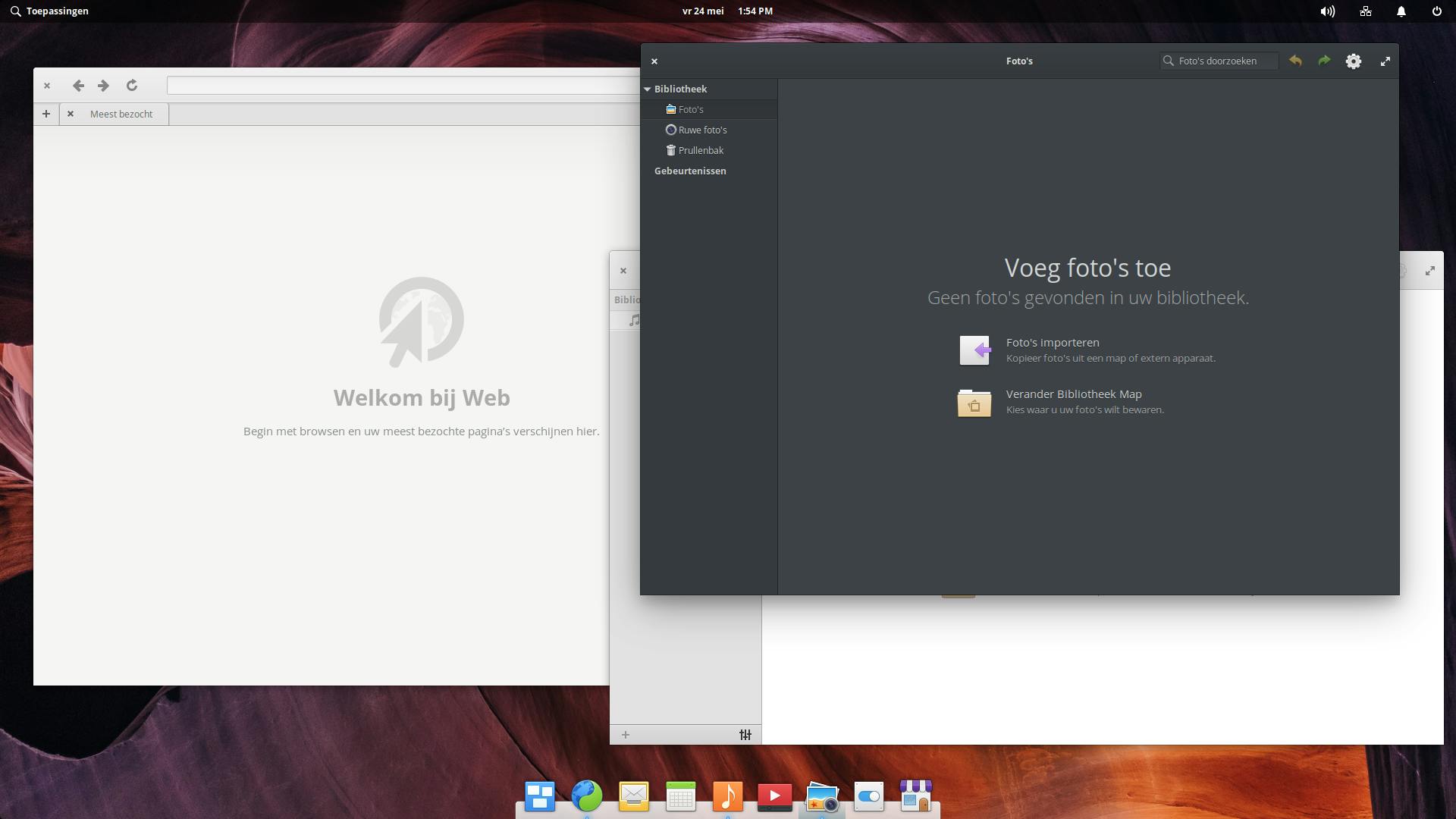The image size is (1456, 819).
Task: Open the Music app from the dock
Action: pyautogui.click(x=728, y=796)
